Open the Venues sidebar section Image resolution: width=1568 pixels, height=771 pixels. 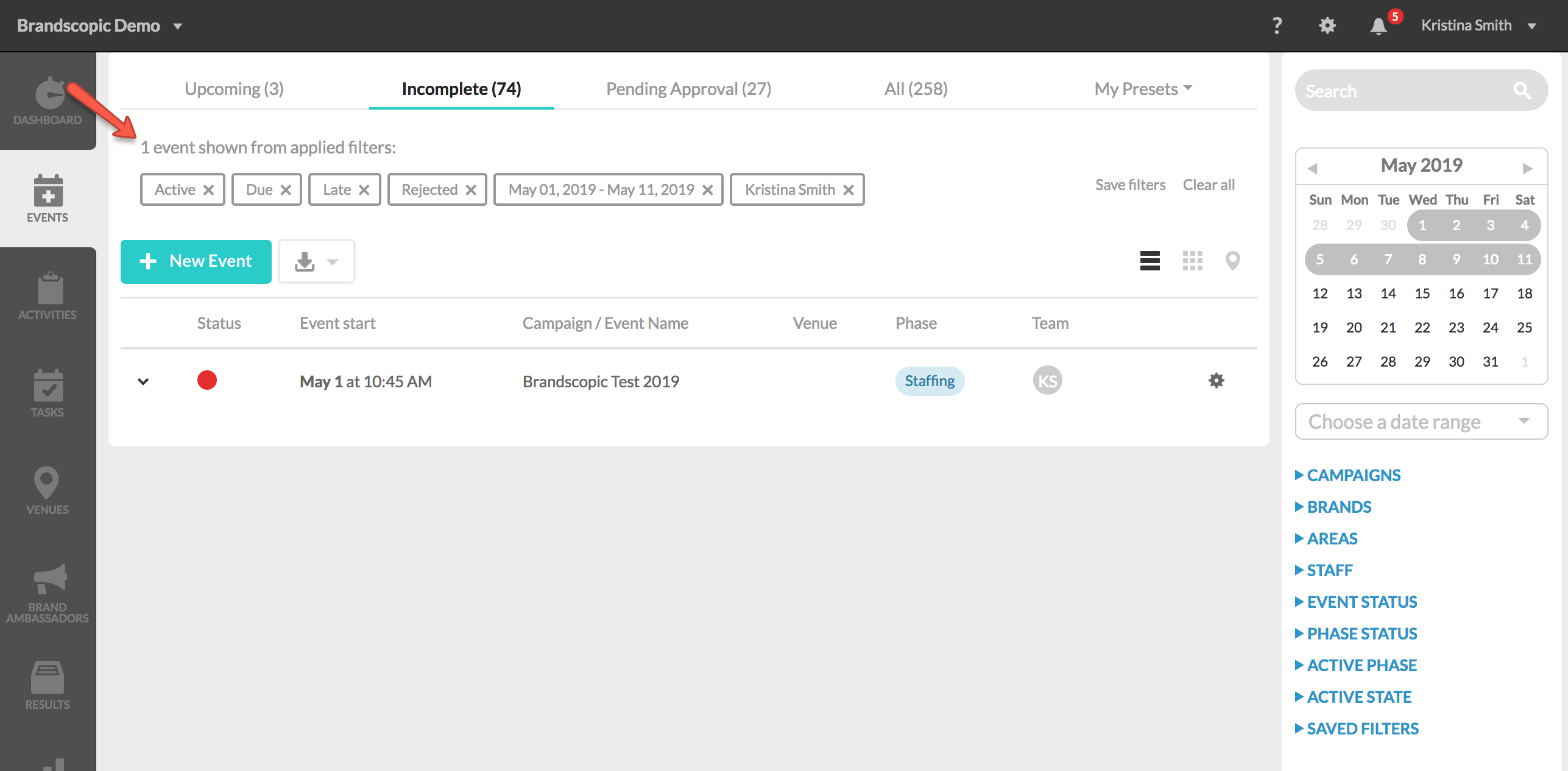click(48, 491)
